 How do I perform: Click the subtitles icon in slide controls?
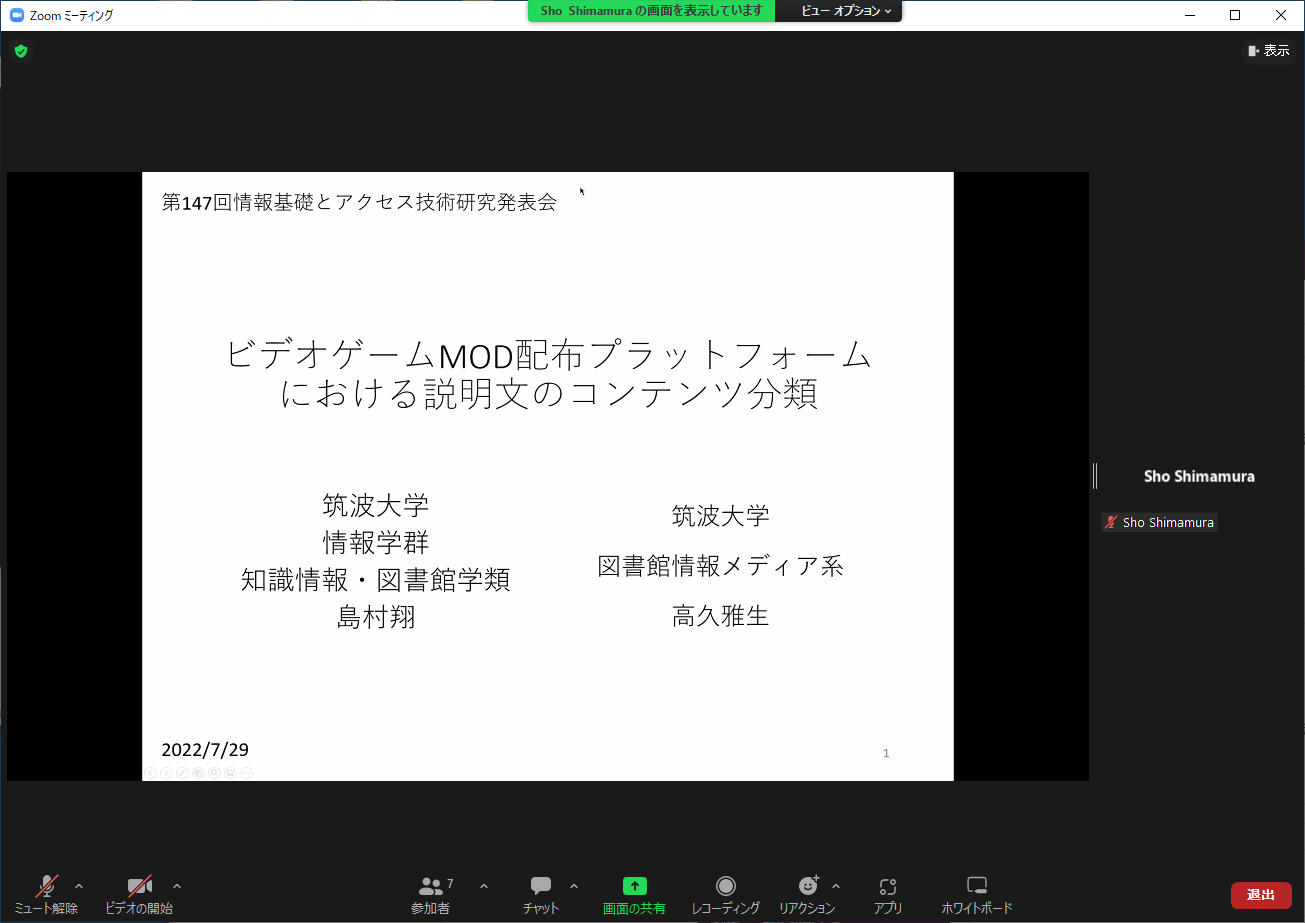pyautogui.click(x=230, y=773)
